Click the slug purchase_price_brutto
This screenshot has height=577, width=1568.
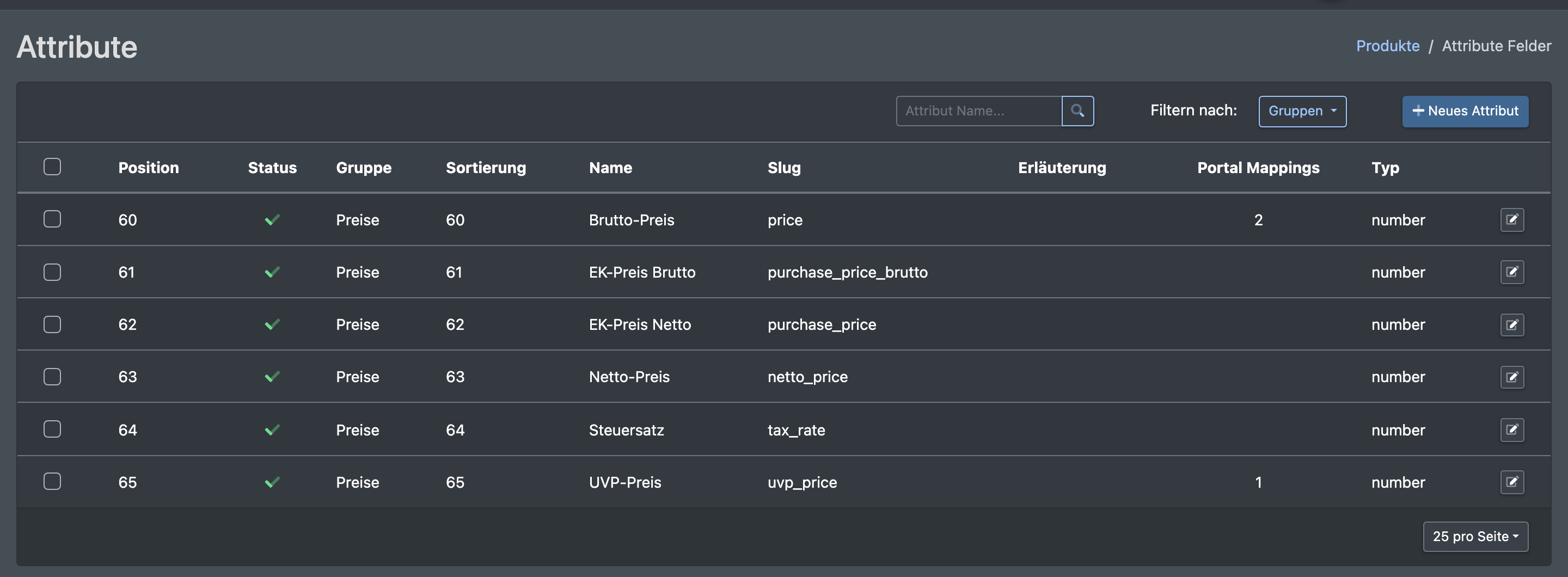click(847, 272)
